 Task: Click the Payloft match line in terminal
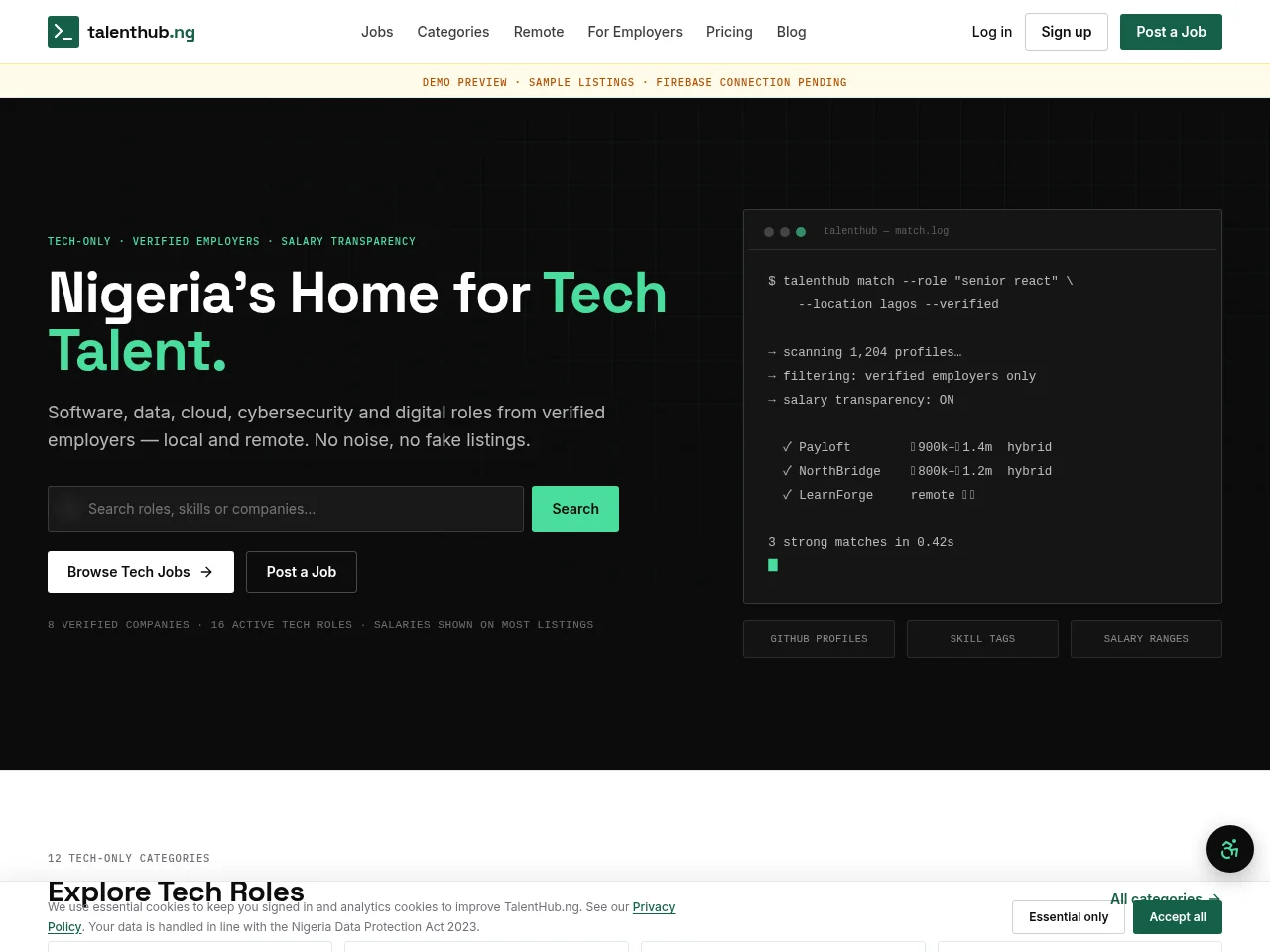917,447
